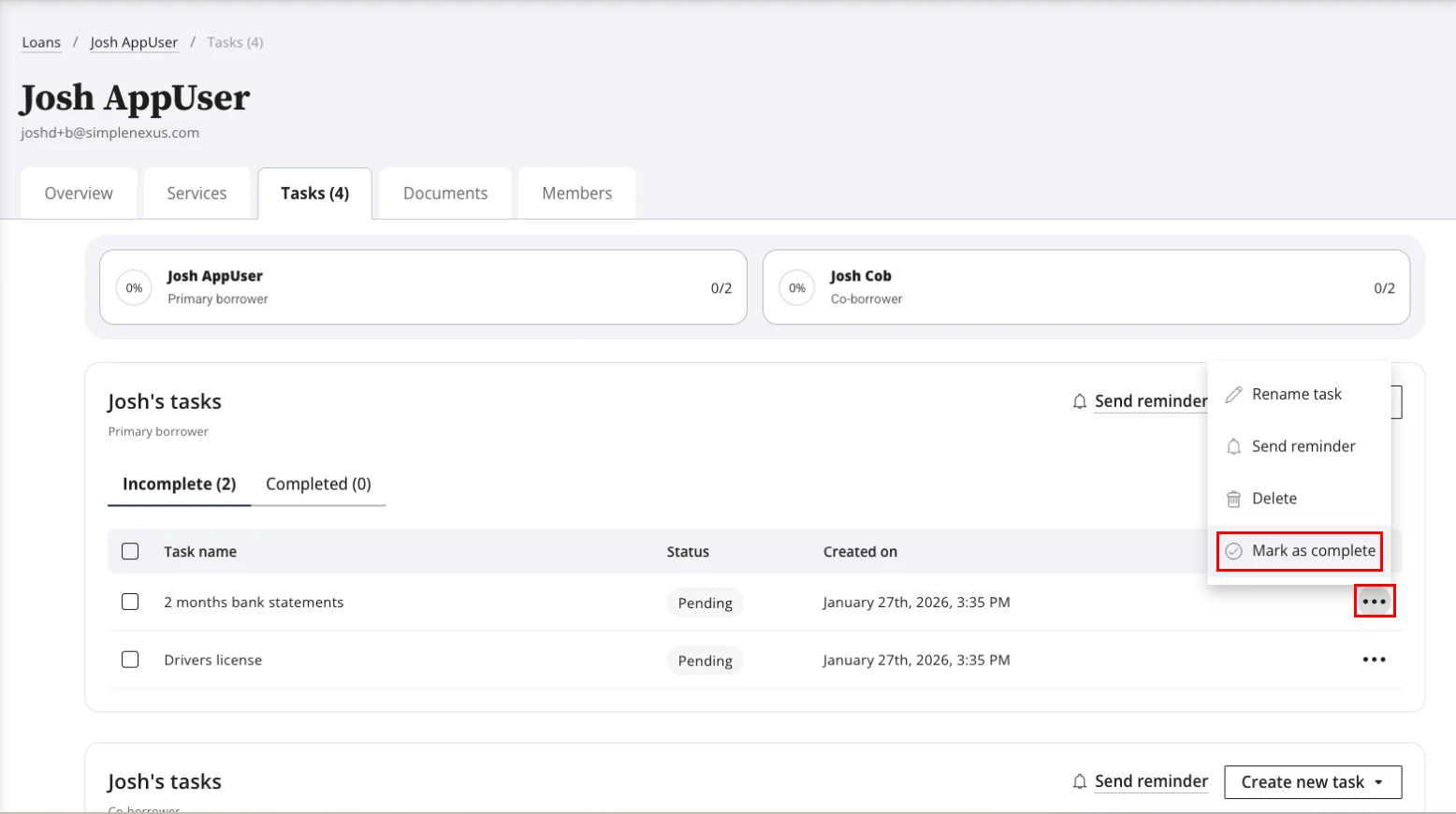Viewport: 1456px width, 814px height.
Task: Click bell icon in co-borrower tasks section
Action: (1080, 781)
